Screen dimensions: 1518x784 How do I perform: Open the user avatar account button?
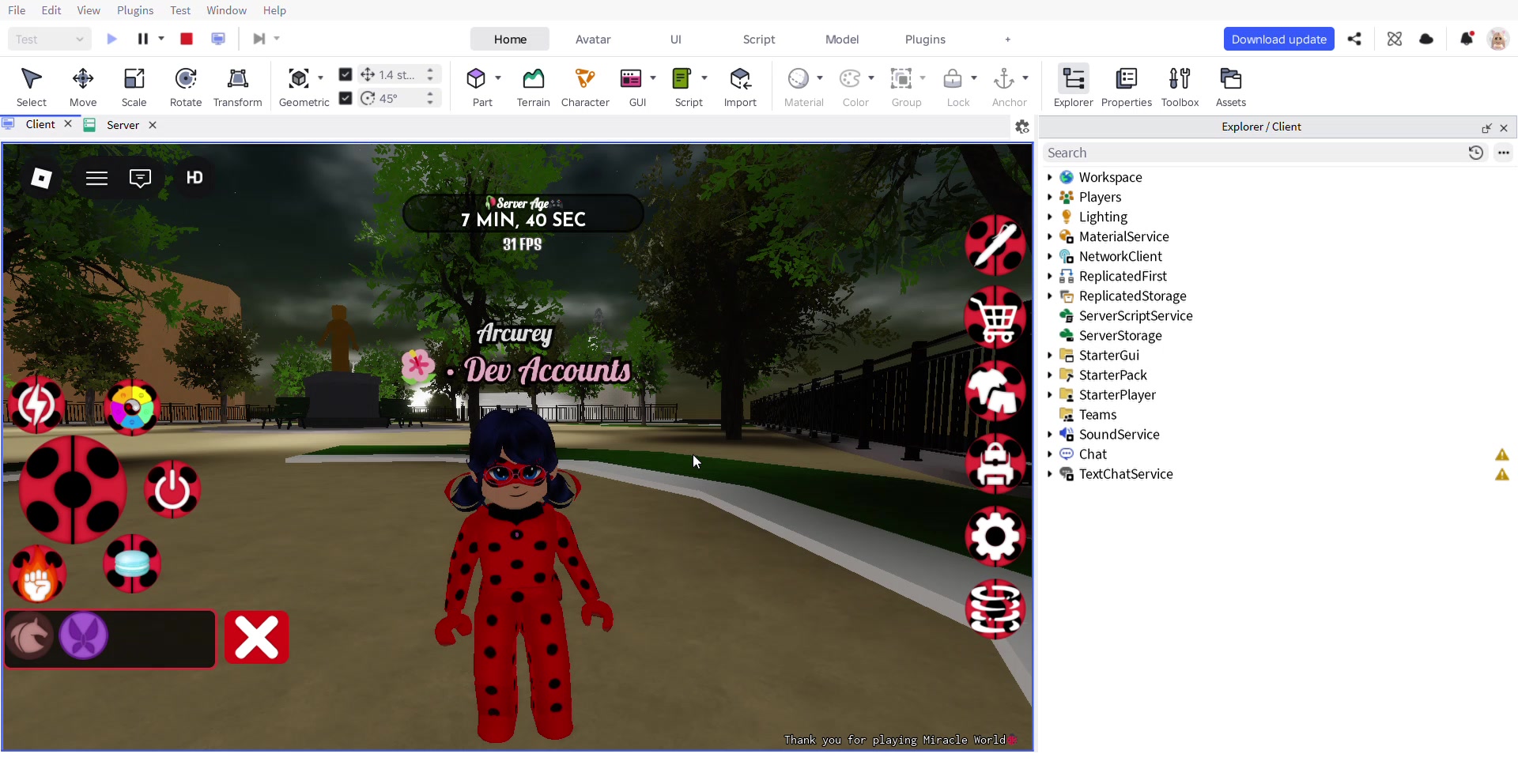coord(1497,39)
